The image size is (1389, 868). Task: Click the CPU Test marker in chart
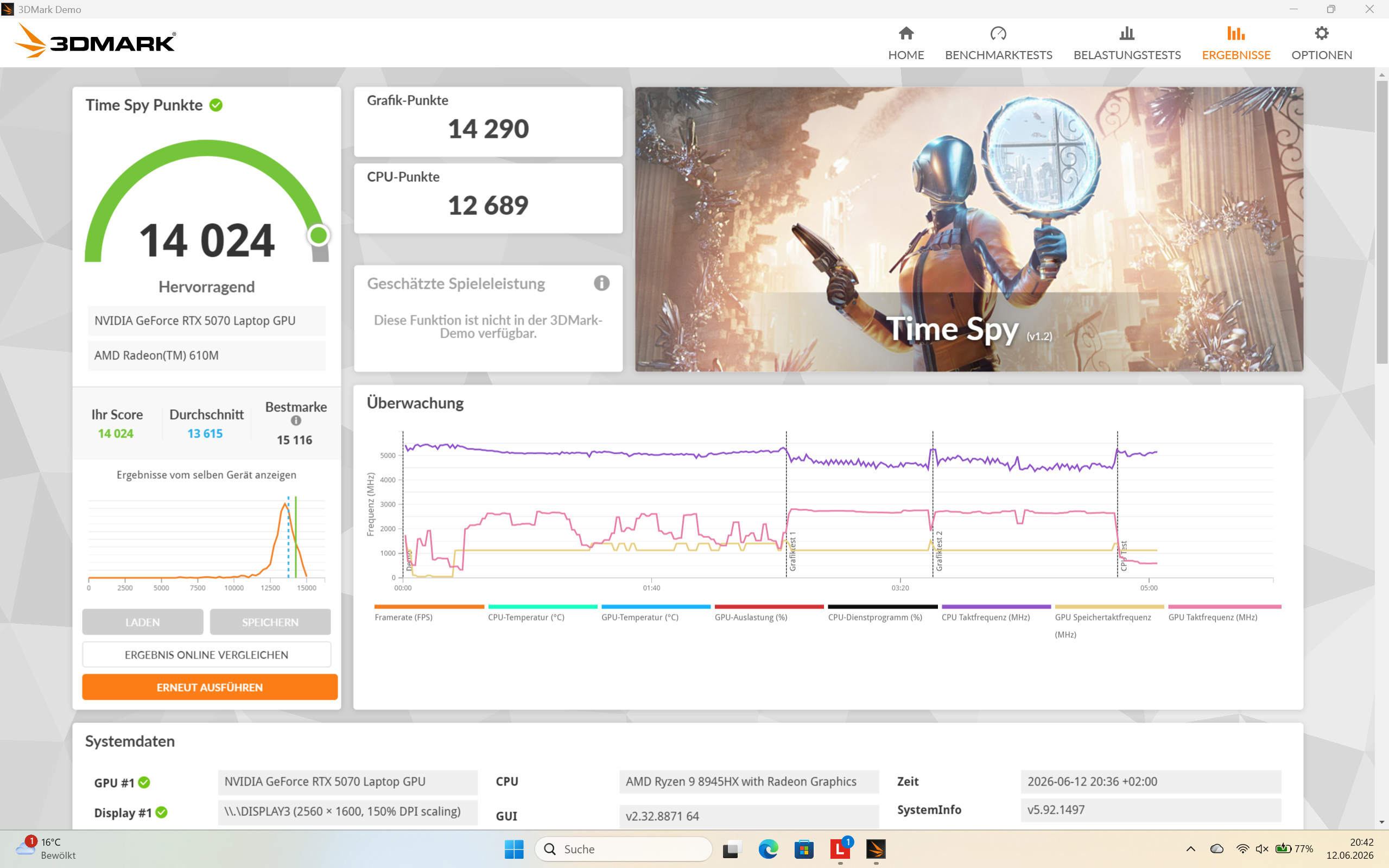tap(1123, 555)
